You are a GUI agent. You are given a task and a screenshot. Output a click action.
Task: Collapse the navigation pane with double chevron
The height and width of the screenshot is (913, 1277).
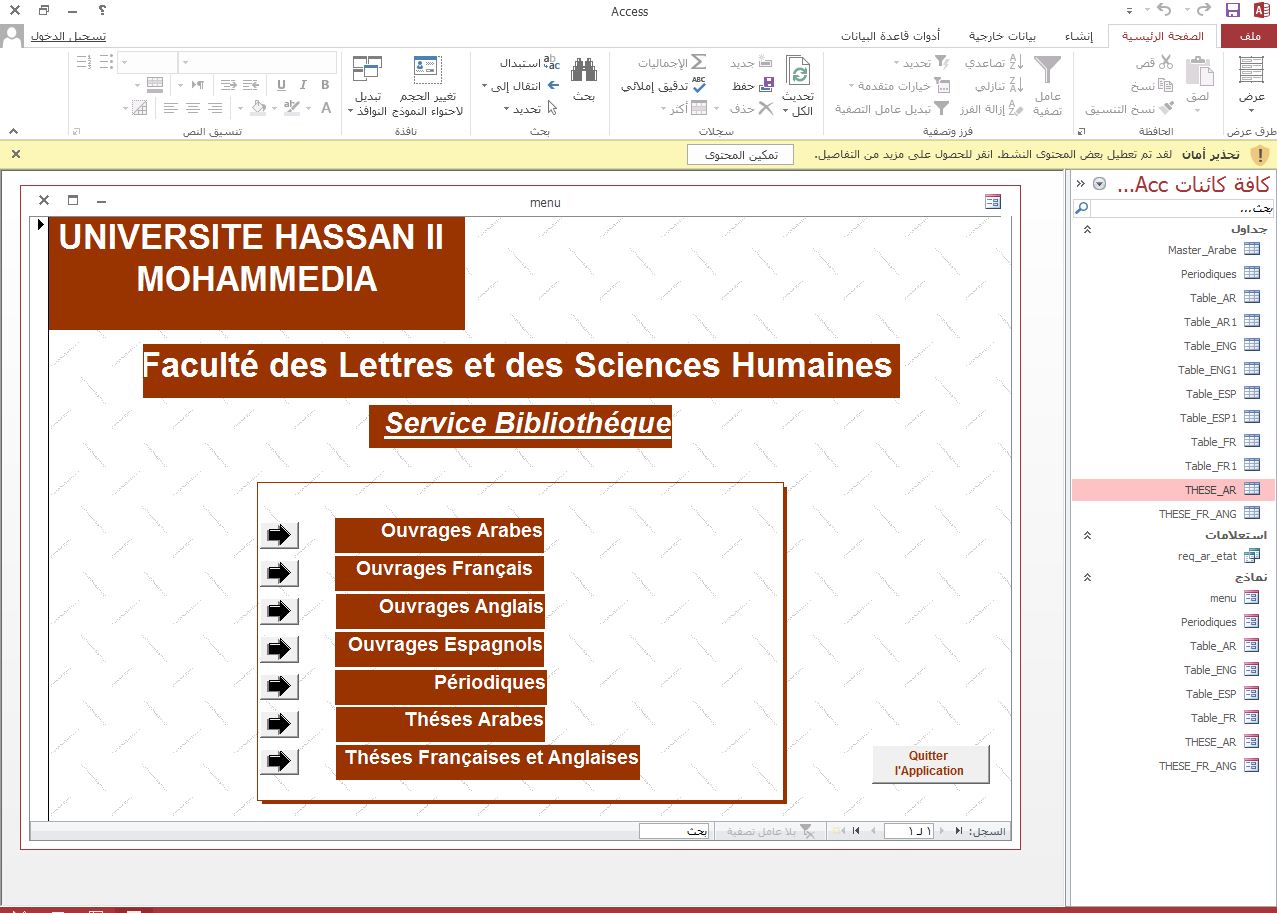tap(1080, 184)
